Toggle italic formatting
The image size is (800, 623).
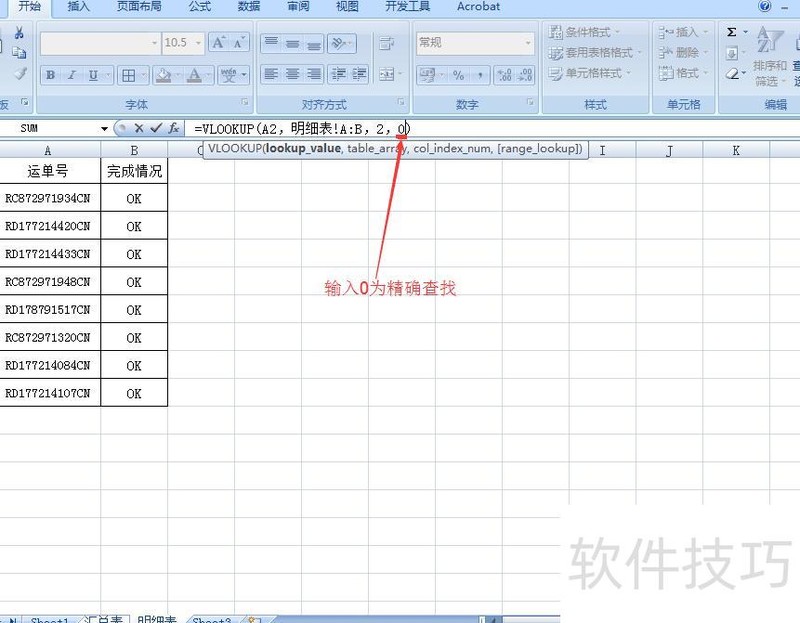[71, 75]
